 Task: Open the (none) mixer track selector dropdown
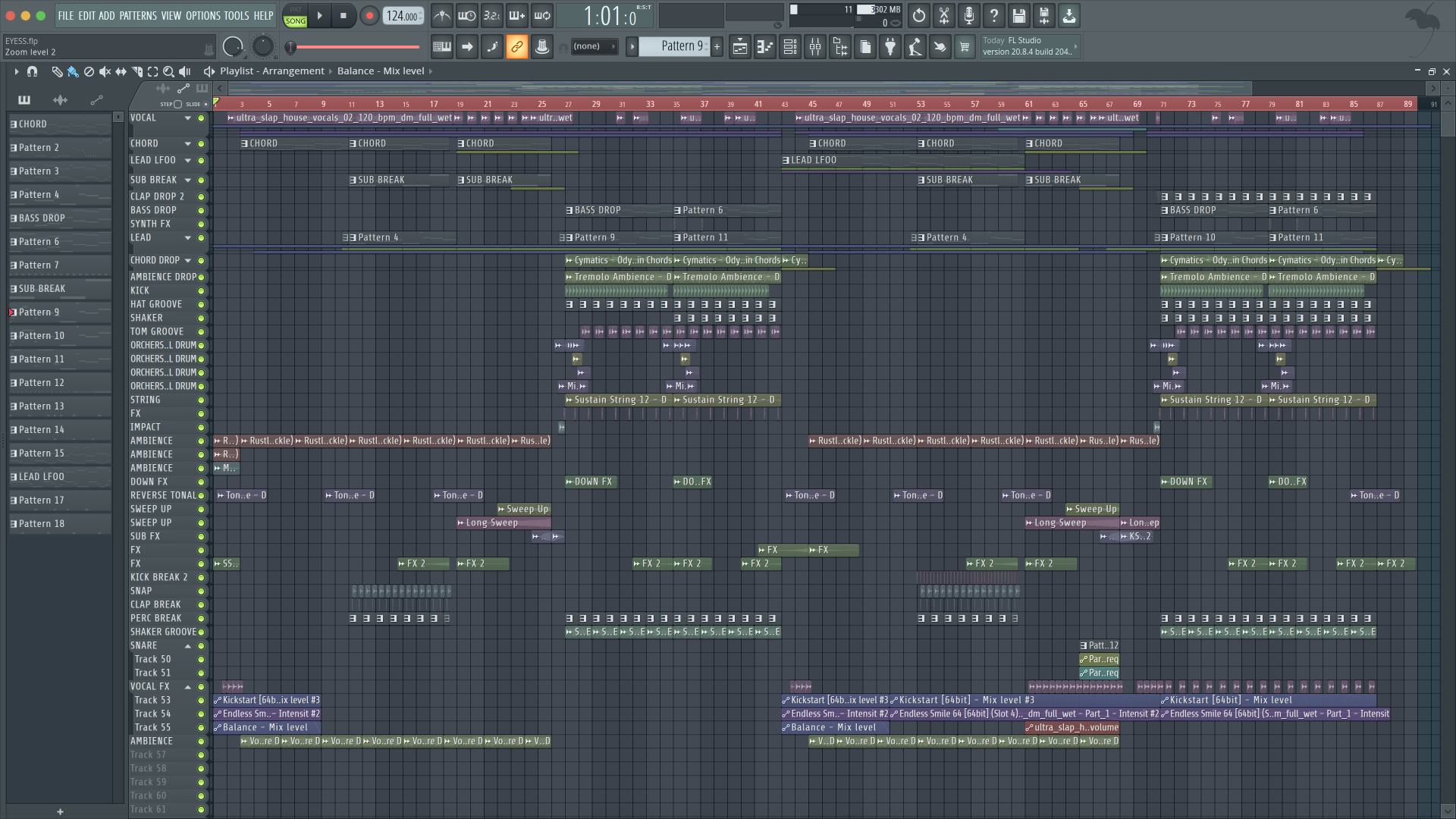596,47
